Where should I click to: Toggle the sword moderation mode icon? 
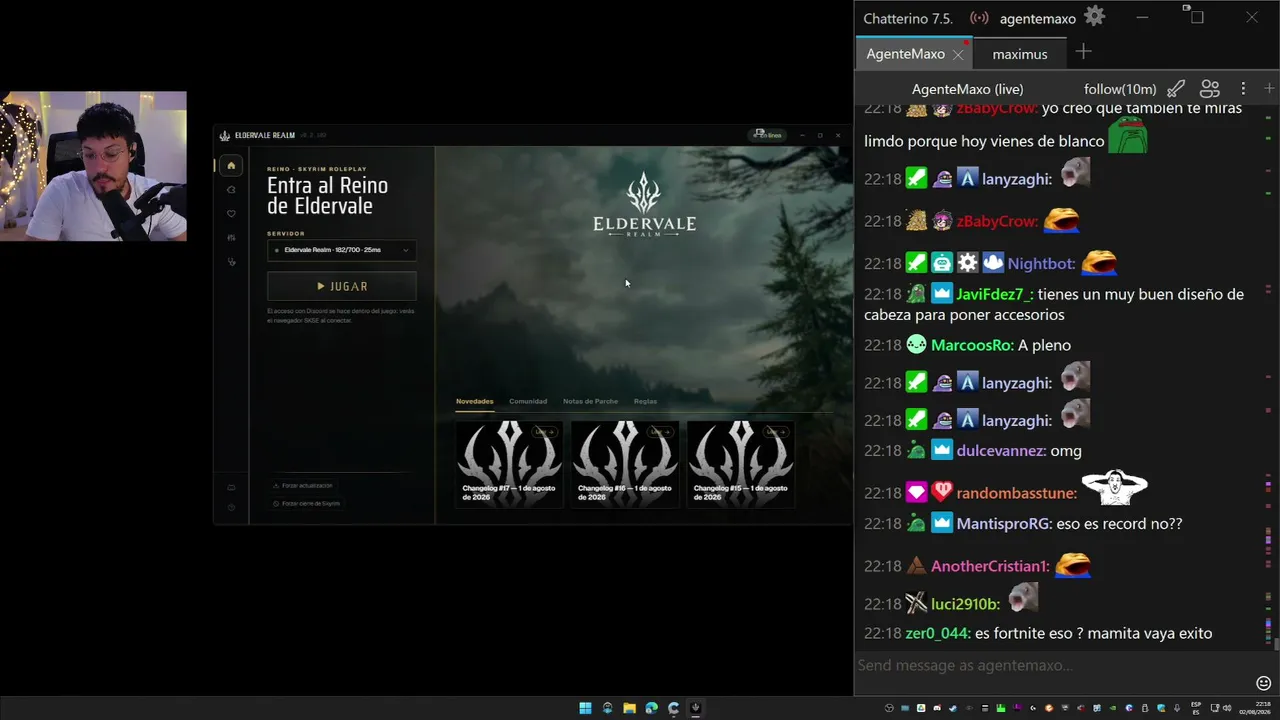tap(1176, 89)
